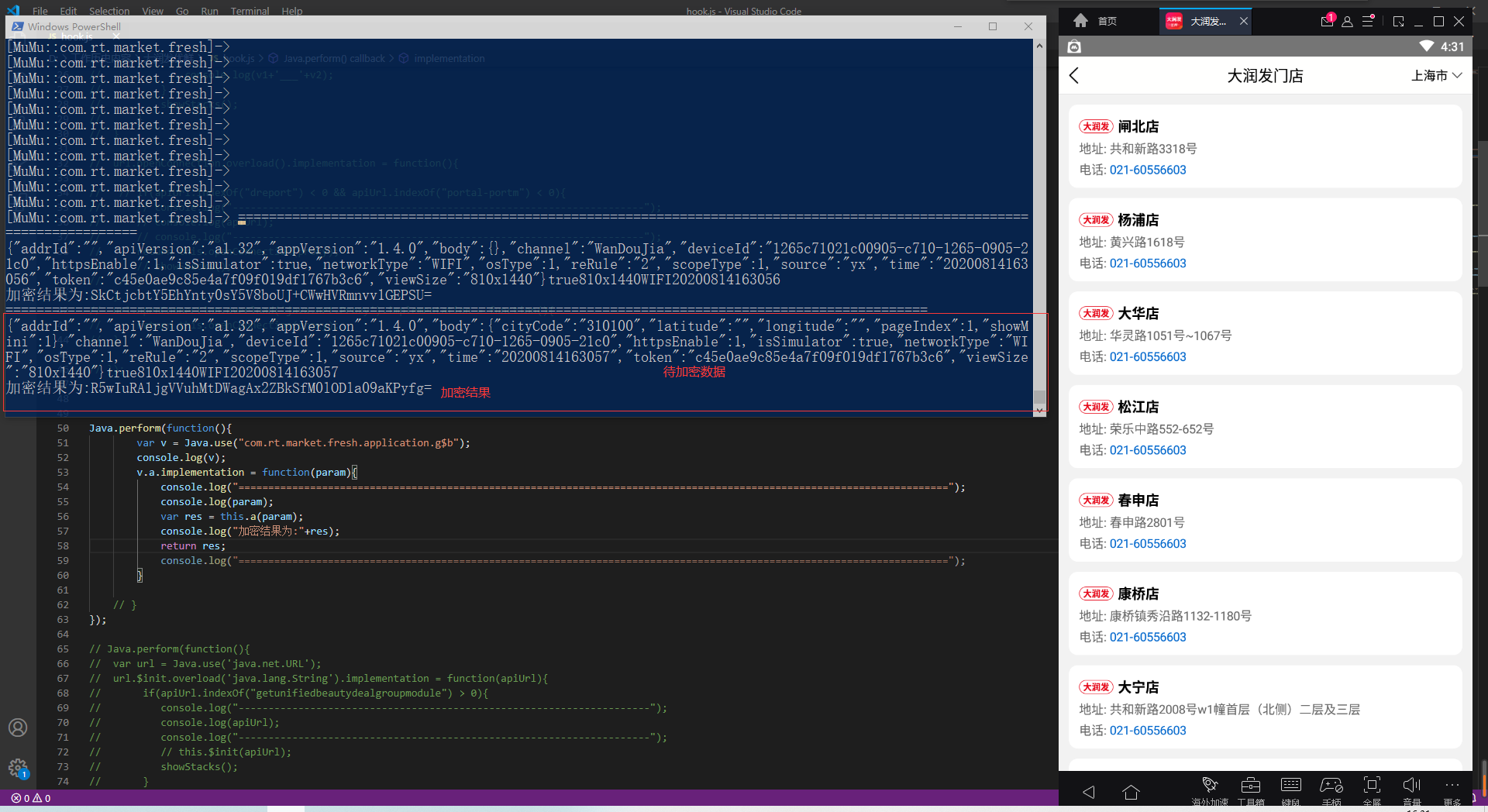This screenshot has height=812, width=1488.
Task: Open the 手柄 gamepad settings
Action: (x=1331, y=791)
